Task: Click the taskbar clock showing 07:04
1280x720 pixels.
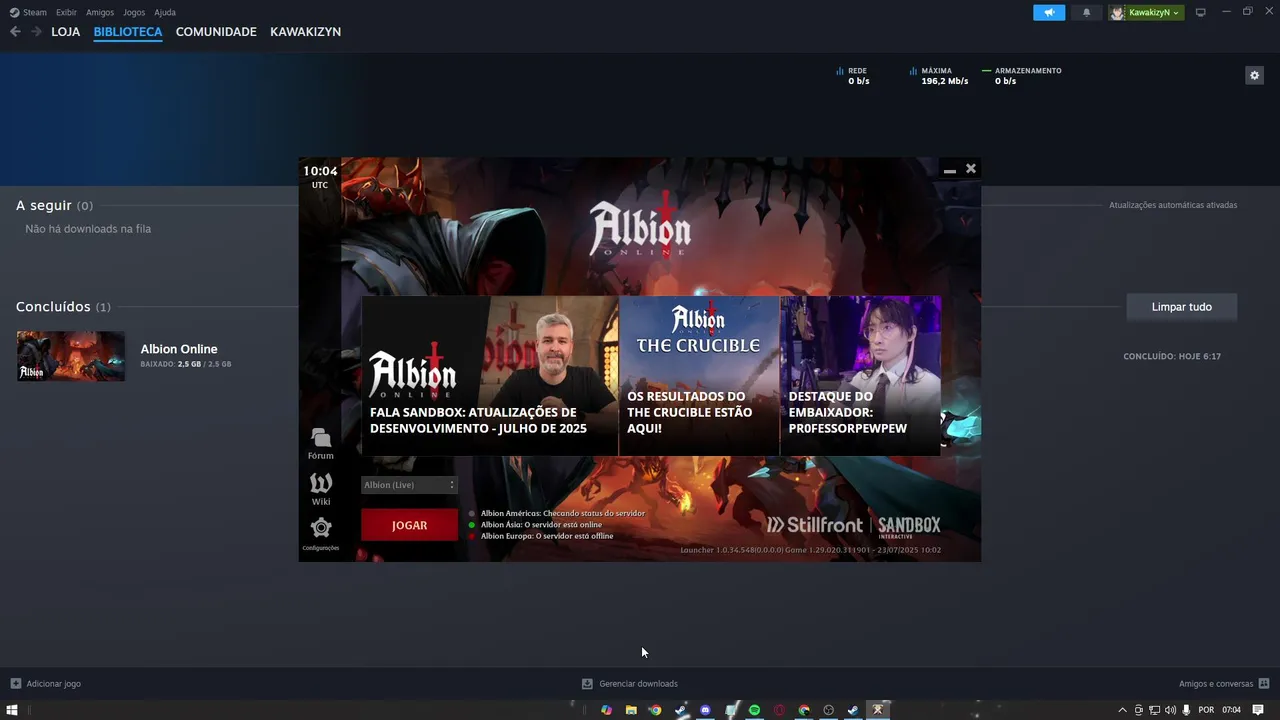Action: (1231, 710)
